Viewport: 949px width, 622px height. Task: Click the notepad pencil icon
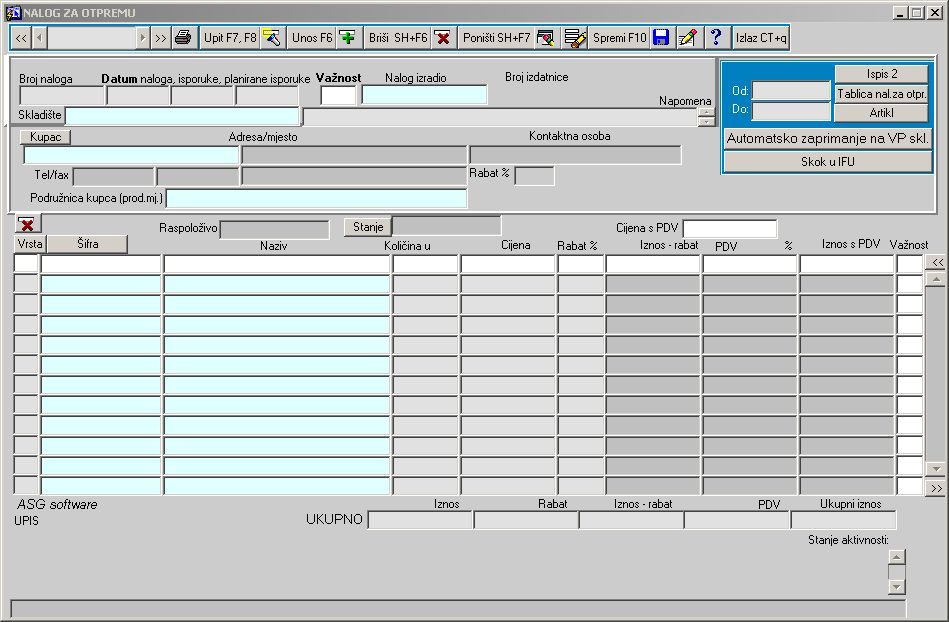pos(688,38)
